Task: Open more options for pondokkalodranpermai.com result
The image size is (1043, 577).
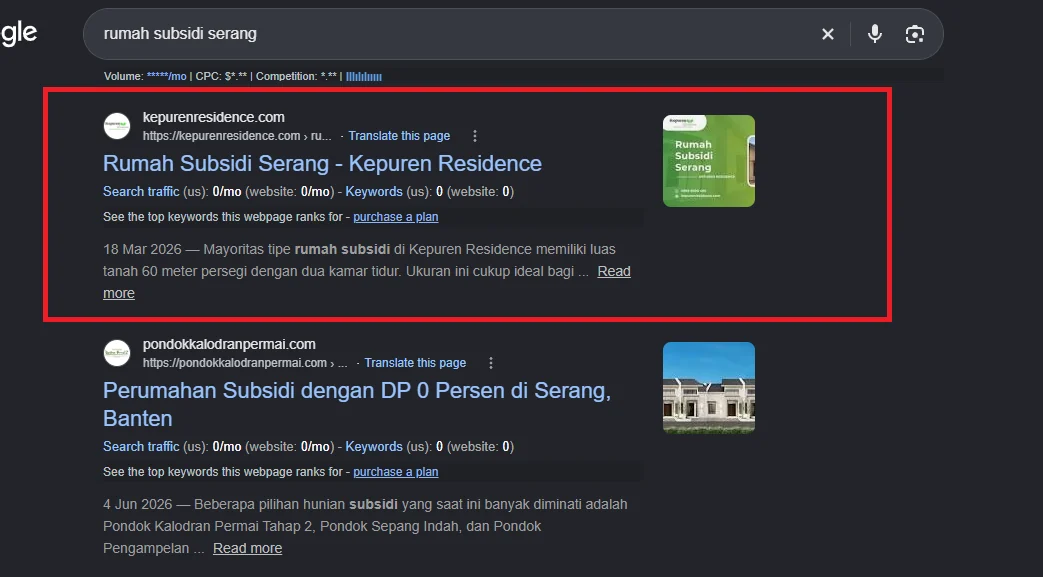Action: [x=491, y=363]
